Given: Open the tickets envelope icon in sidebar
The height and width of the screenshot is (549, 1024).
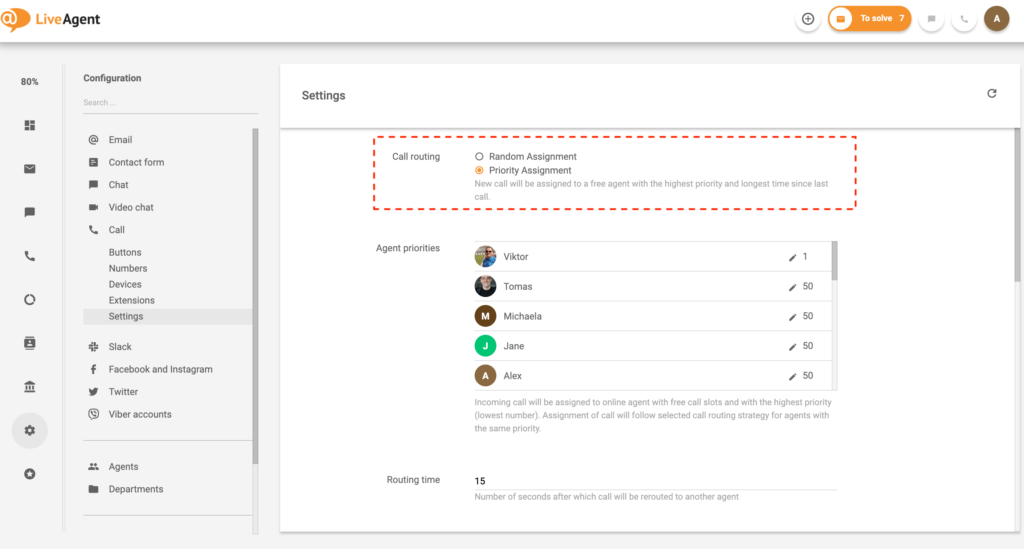Looking at the screenshot, I should point(30,169).
